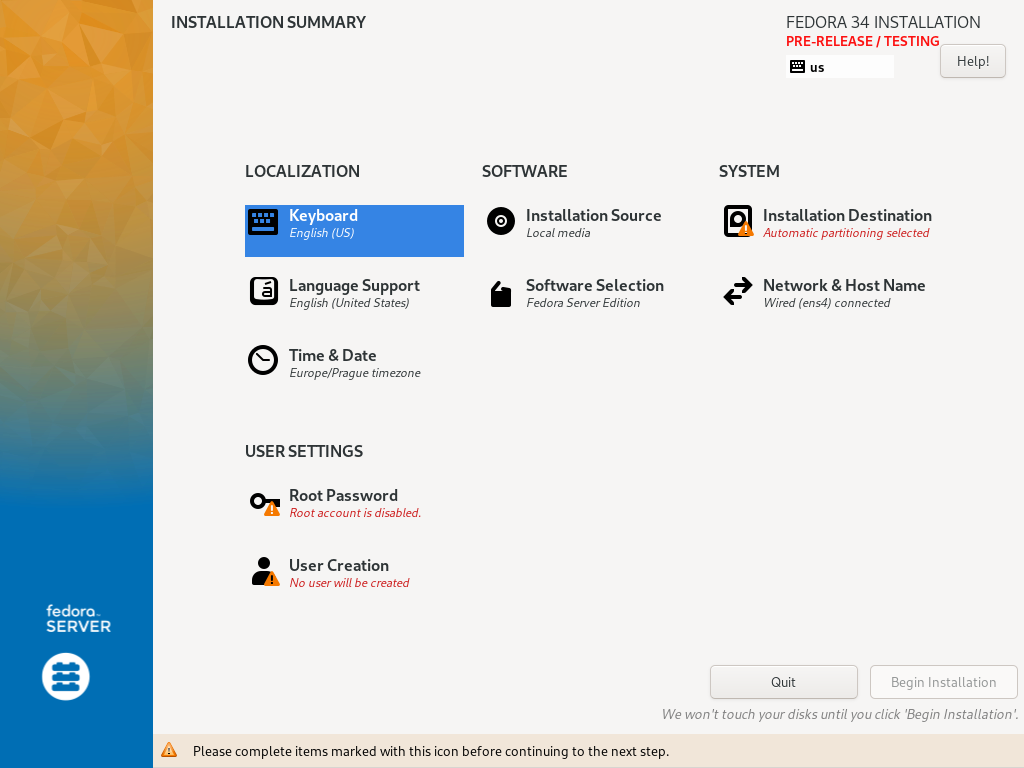Click the Root Password key icon
The image size is (1024, 768).
click(x=265, y=504)
